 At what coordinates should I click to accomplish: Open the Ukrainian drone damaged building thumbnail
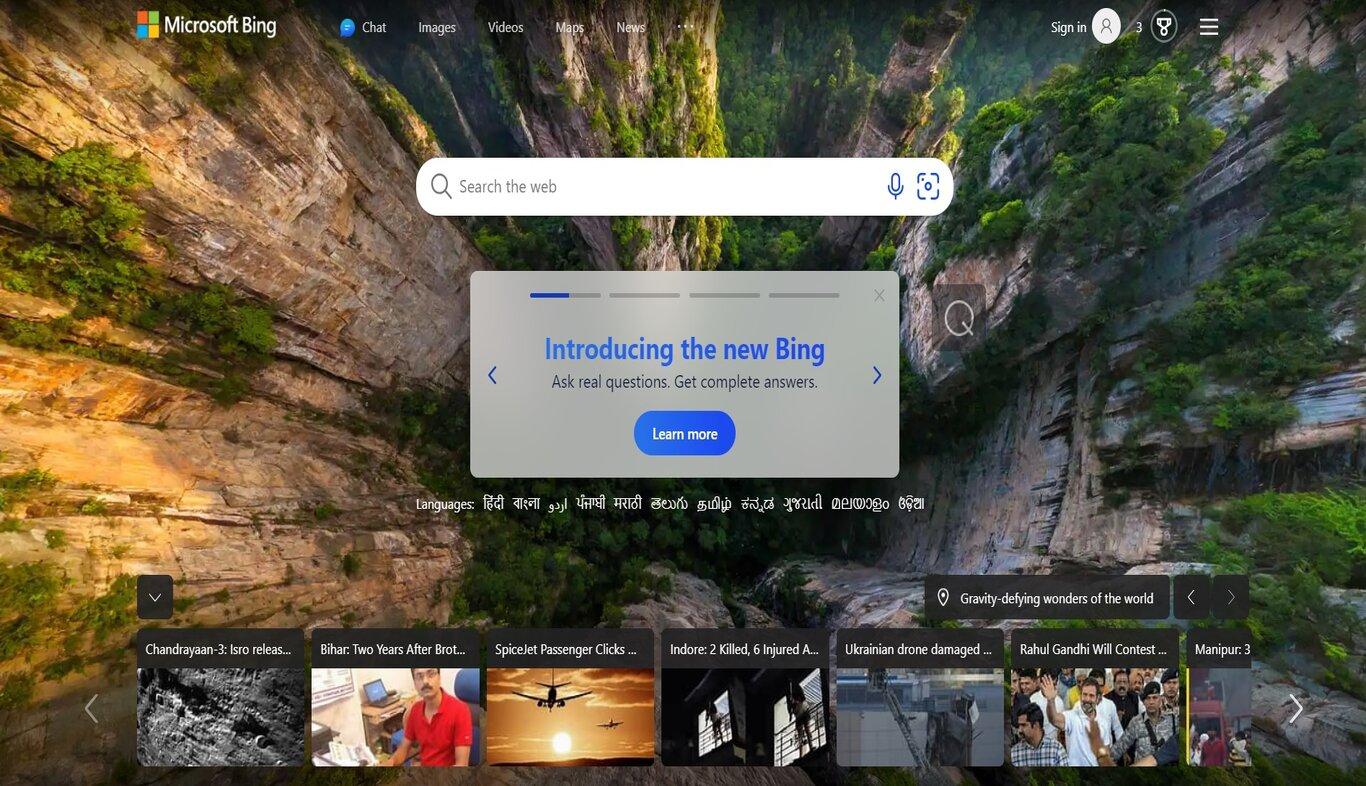(x=920, y=717)
